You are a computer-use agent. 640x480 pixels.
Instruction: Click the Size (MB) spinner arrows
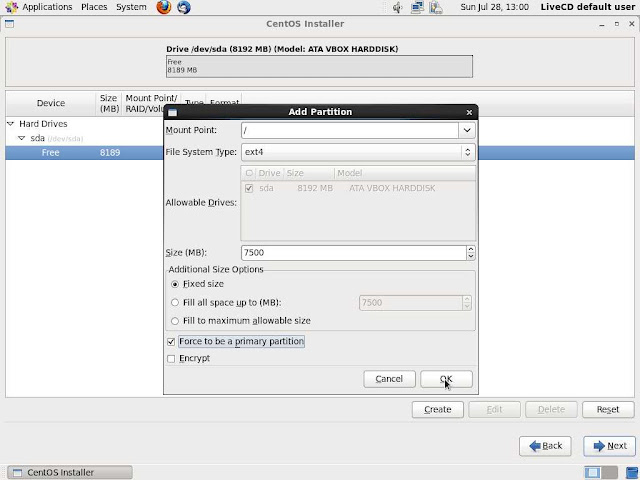(471, 253)
